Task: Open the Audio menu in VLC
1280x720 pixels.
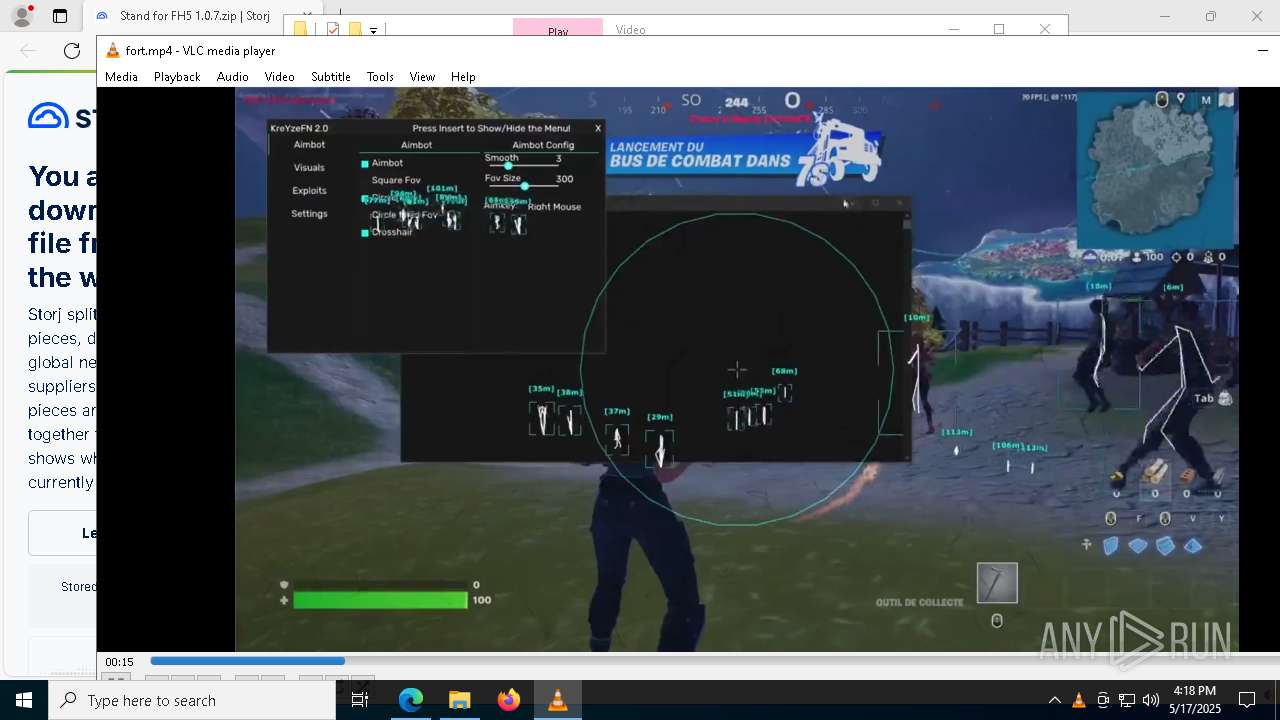Action: point(232,77)
